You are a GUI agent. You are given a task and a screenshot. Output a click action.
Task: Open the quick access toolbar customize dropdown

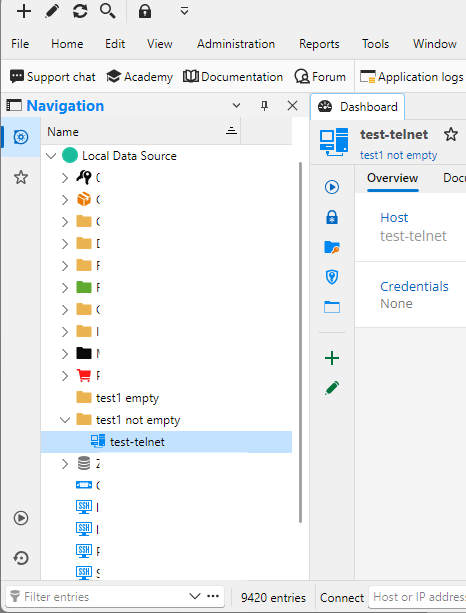185,11
